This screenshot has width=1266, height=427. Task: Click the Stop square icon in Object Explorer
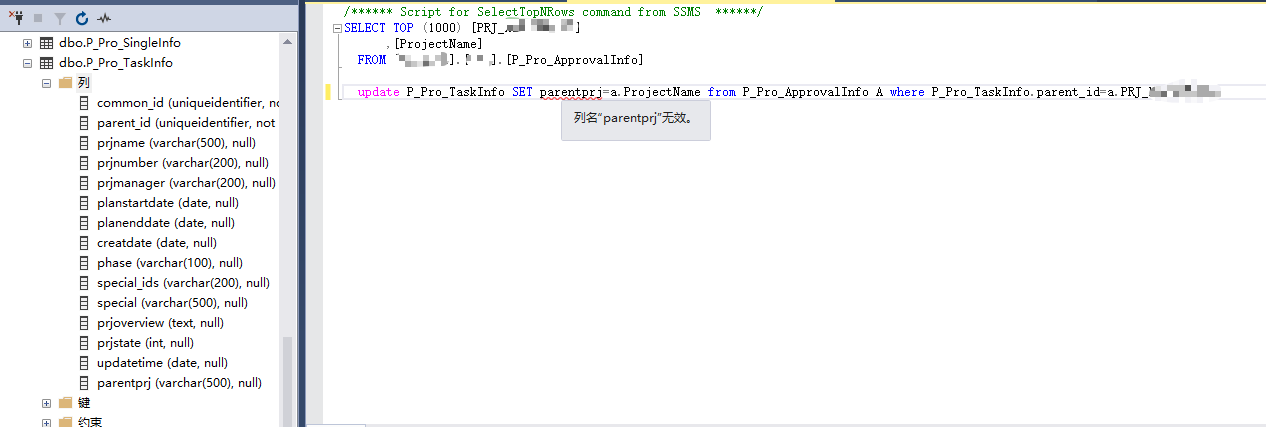[x=38, y=18]
